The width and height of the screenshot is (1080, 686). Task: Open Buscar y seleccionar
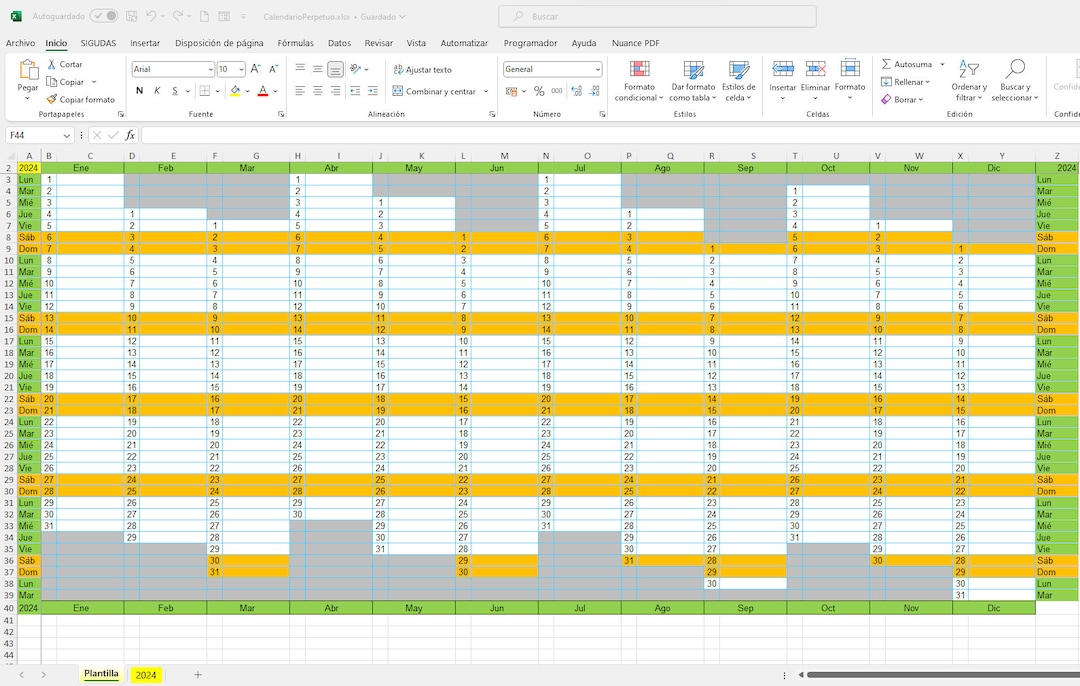click(1015, 81)
